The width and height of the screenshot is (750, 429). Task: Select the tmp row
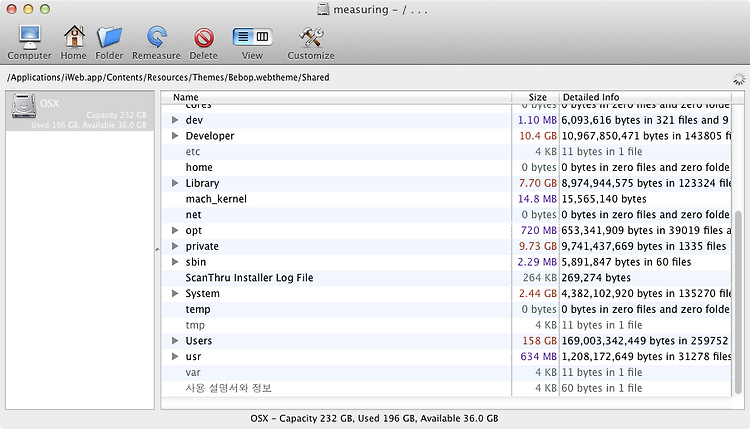click(x=446, y=325)
